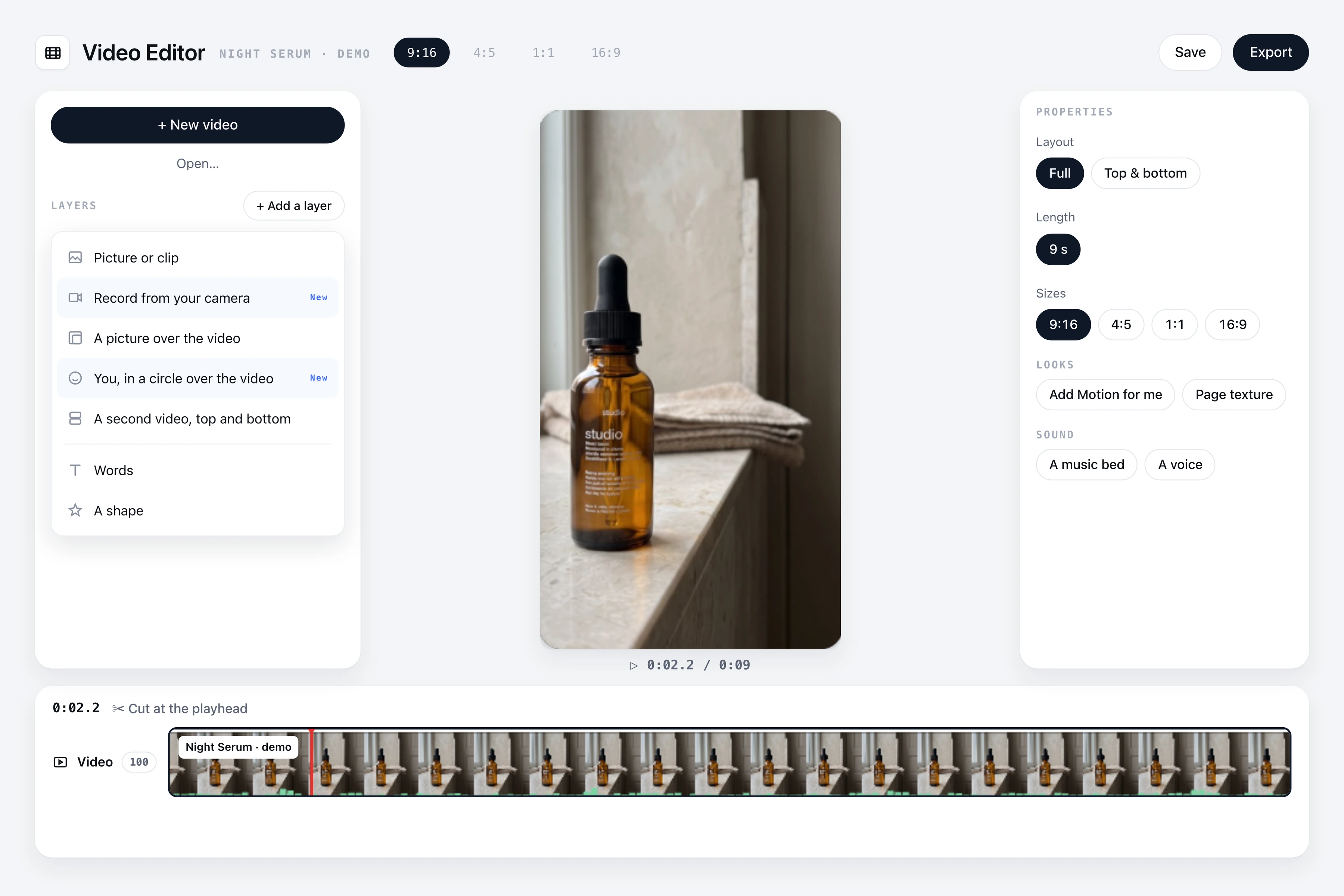Image resolution: width=1344 pixels, height=896 pixels.
Task: Select the 9:16 tab in the top bar
Action: pyautogui.click(x=422, y=53)
